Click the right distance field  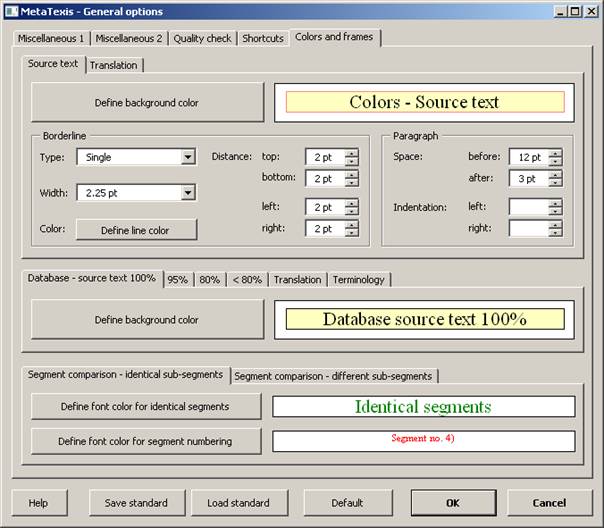[325, 229]
